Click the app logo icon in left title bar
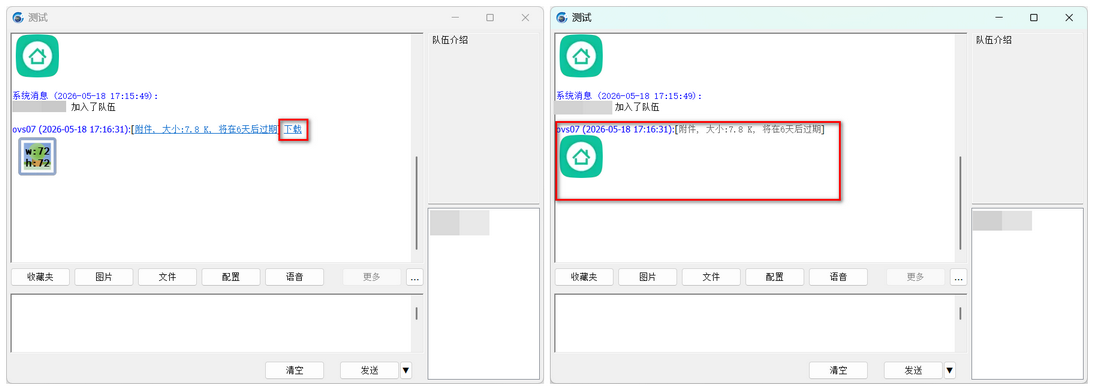The width and height of the screenshot is (1094, 390). click(17, 17)
